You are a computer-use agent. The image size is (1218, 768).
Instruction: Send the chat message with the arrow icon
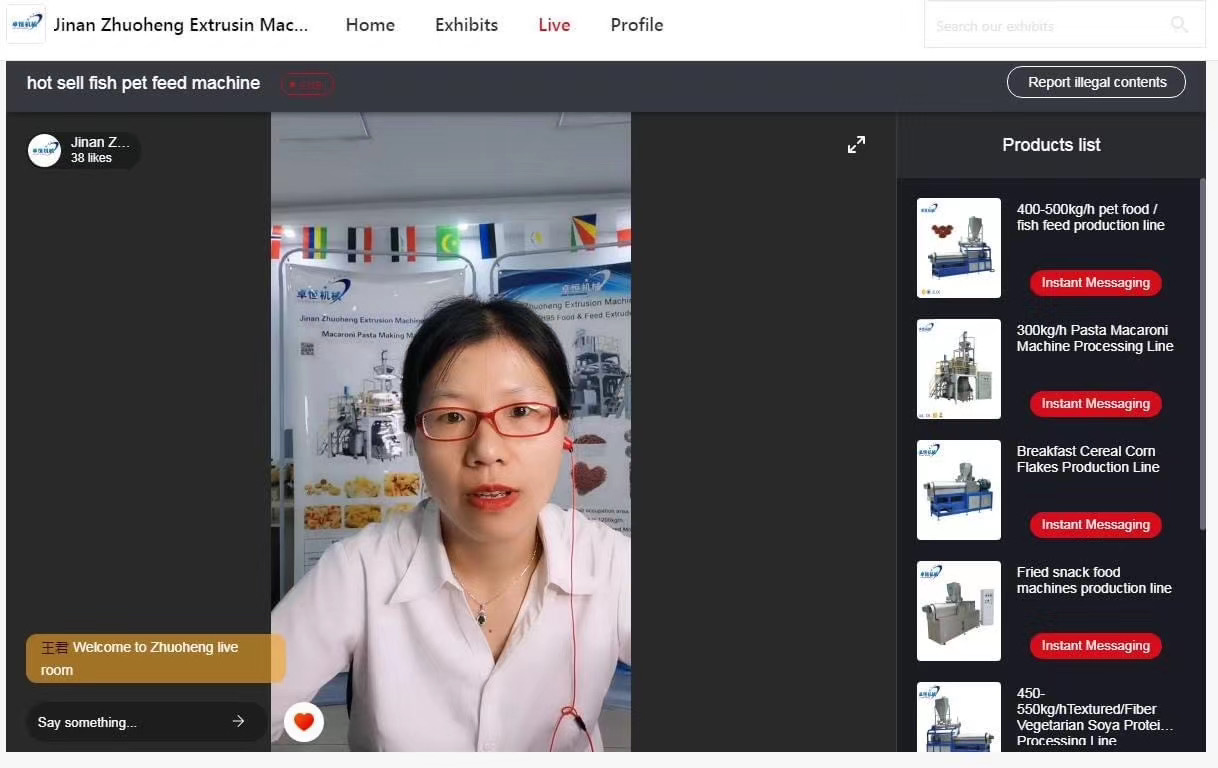click(238, 722)
